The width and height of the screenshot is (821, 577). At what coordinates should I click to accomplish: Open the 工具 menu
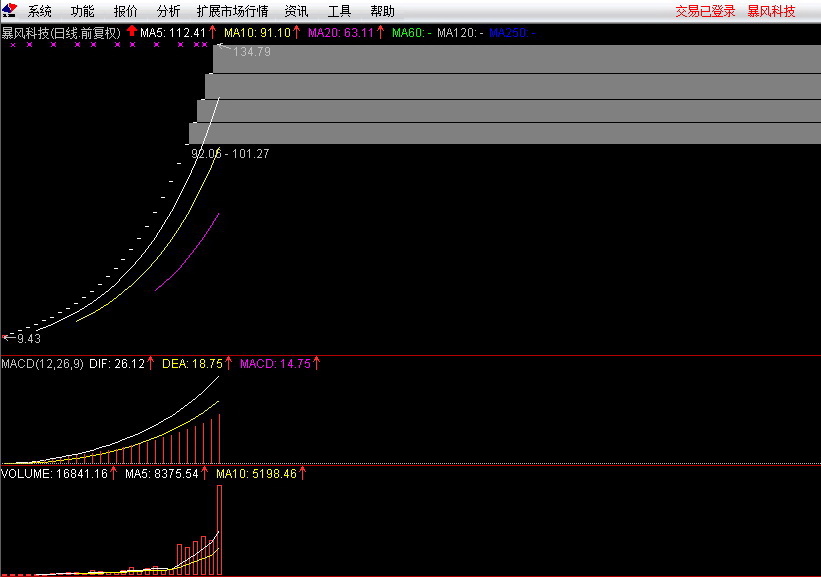tap(339, 11)
